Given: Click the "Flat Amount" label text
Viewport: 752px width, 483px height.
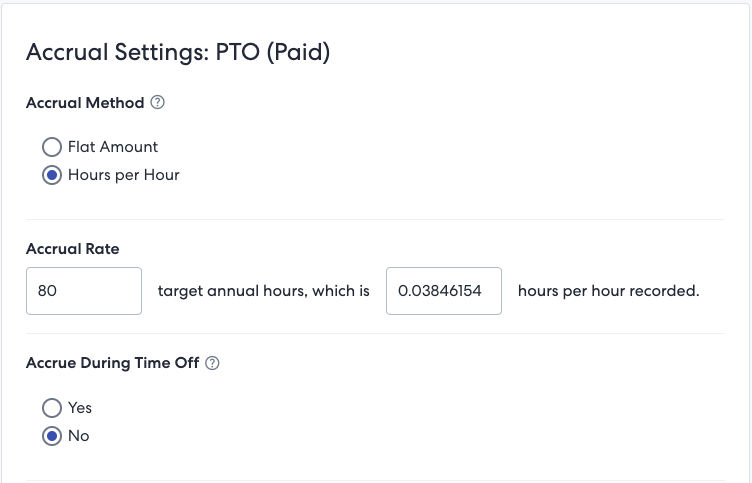Looking at the screenshot, I should coord(113,147).
